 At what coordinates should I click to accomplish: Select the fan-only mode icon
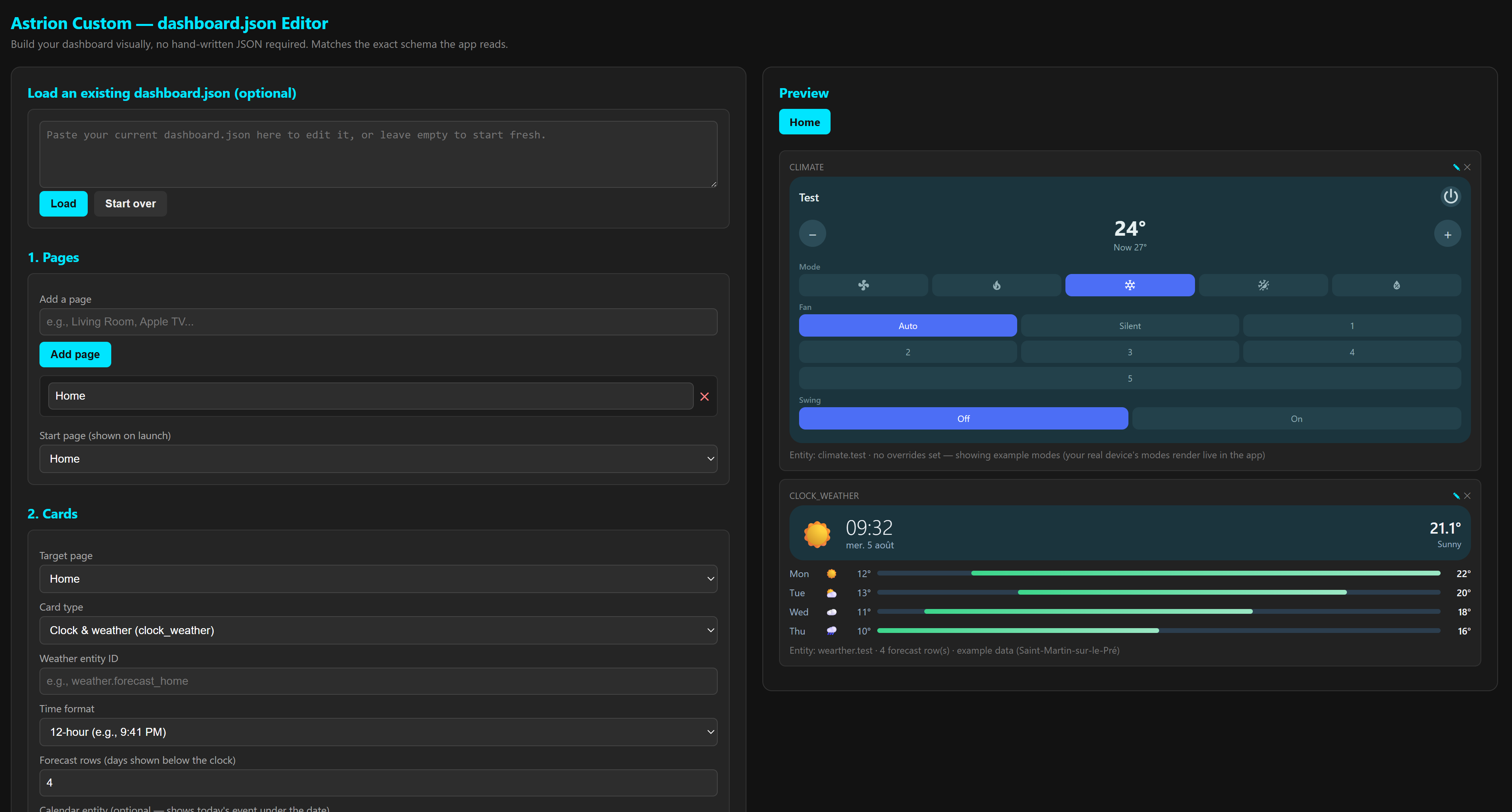(863, 285)
